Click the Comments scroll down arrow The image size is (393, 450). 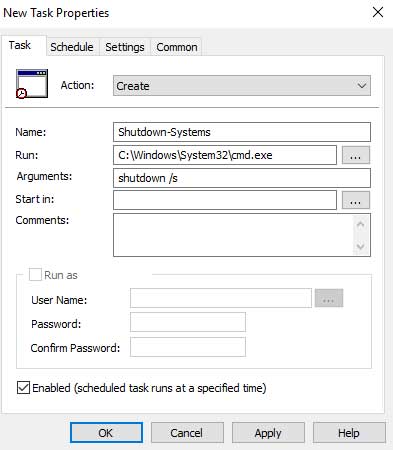(360, 246)
